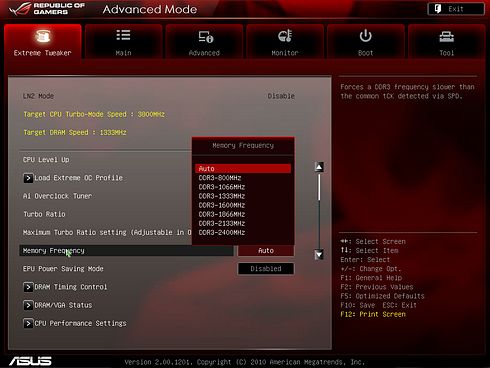Click the scrollbar down arrow
The image size is (490, 368).
[319, 255]
